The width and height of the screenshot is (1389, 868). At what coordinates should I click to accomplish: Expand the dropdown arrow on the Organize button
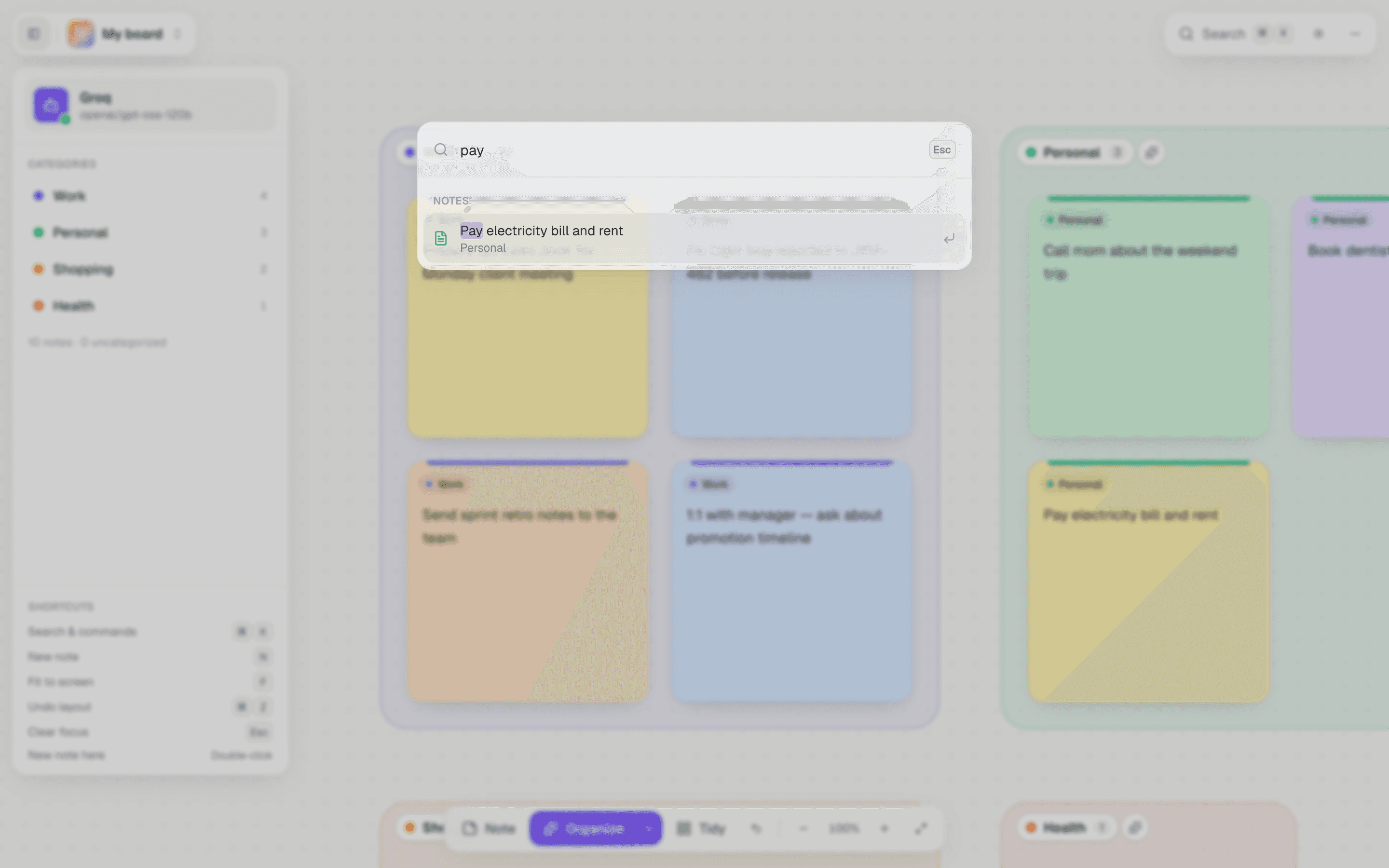click(649, 828)
